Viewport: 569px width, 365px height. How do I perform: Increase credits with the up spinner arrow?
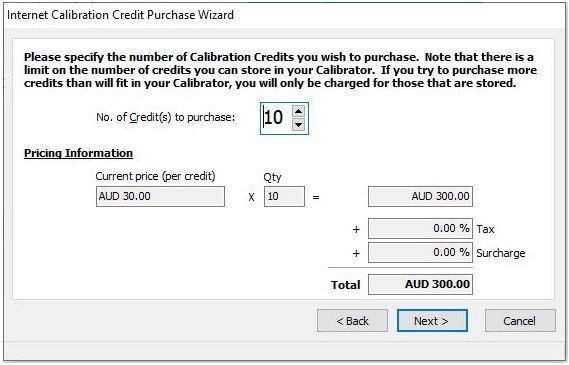pos(298,111)
